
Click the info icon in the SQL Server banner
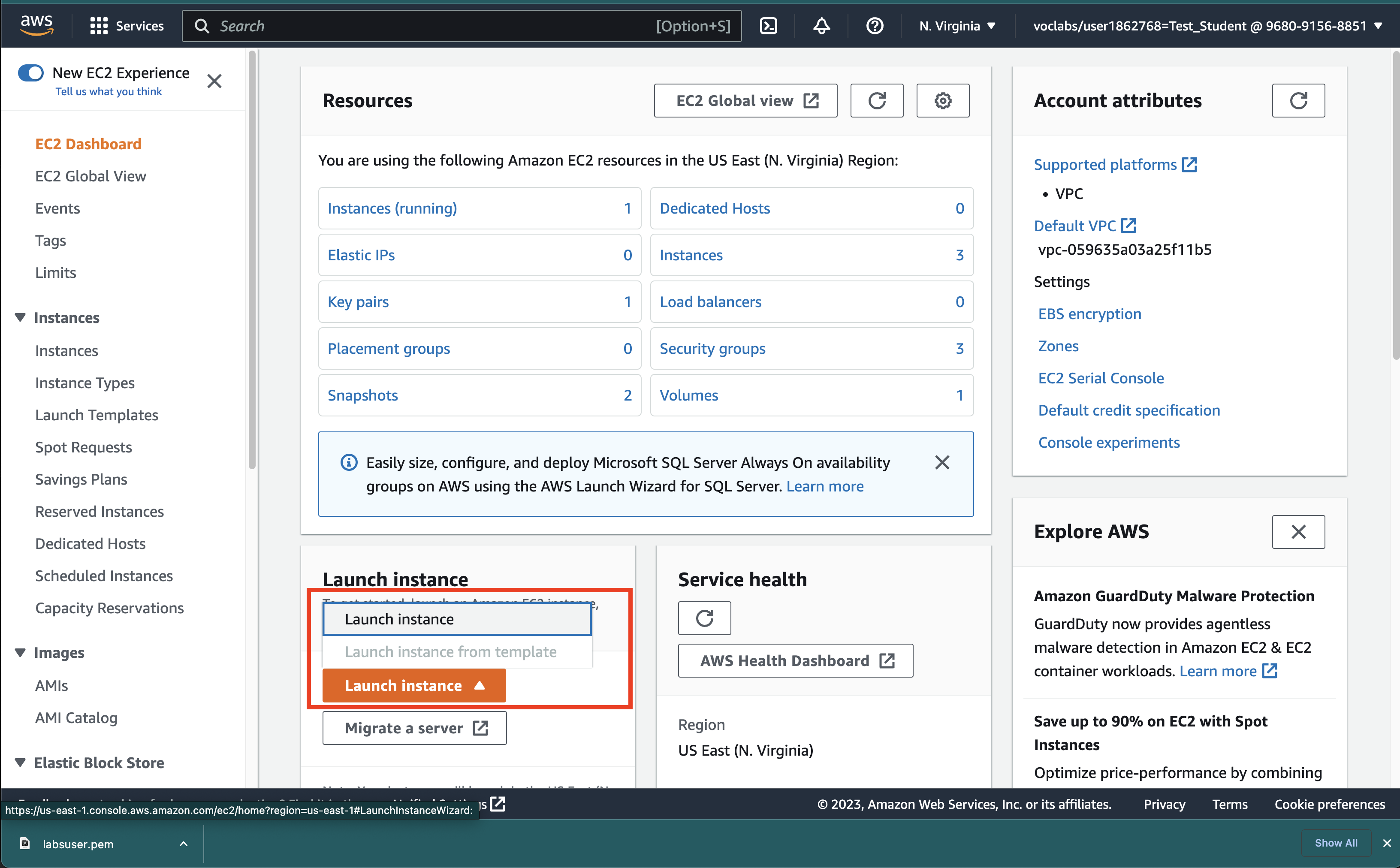(x=348, y=462)
